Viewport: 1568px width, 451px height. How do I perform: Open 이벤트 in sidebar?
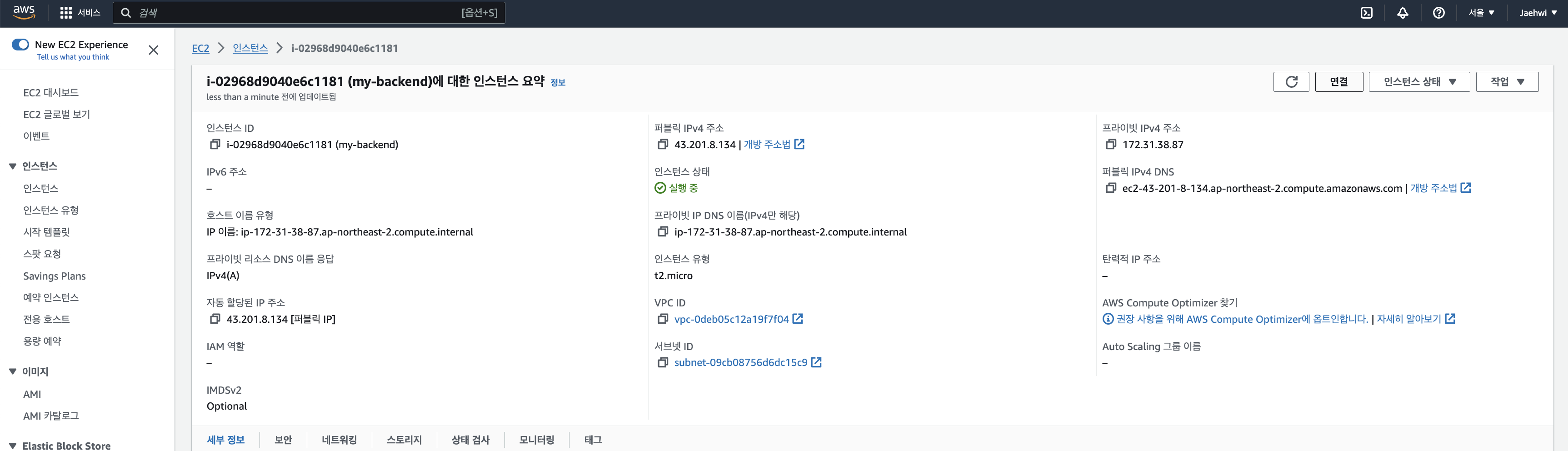[36, 136]
